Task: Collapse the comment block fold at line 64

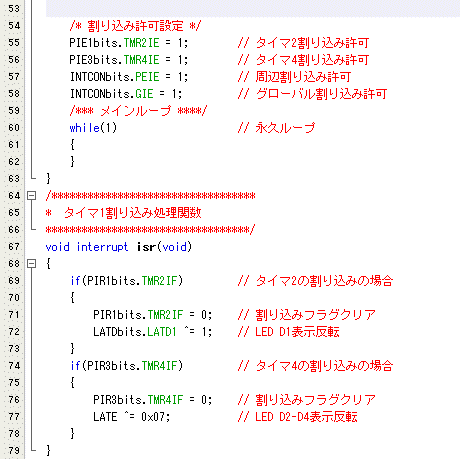Action: pos(31,196)
